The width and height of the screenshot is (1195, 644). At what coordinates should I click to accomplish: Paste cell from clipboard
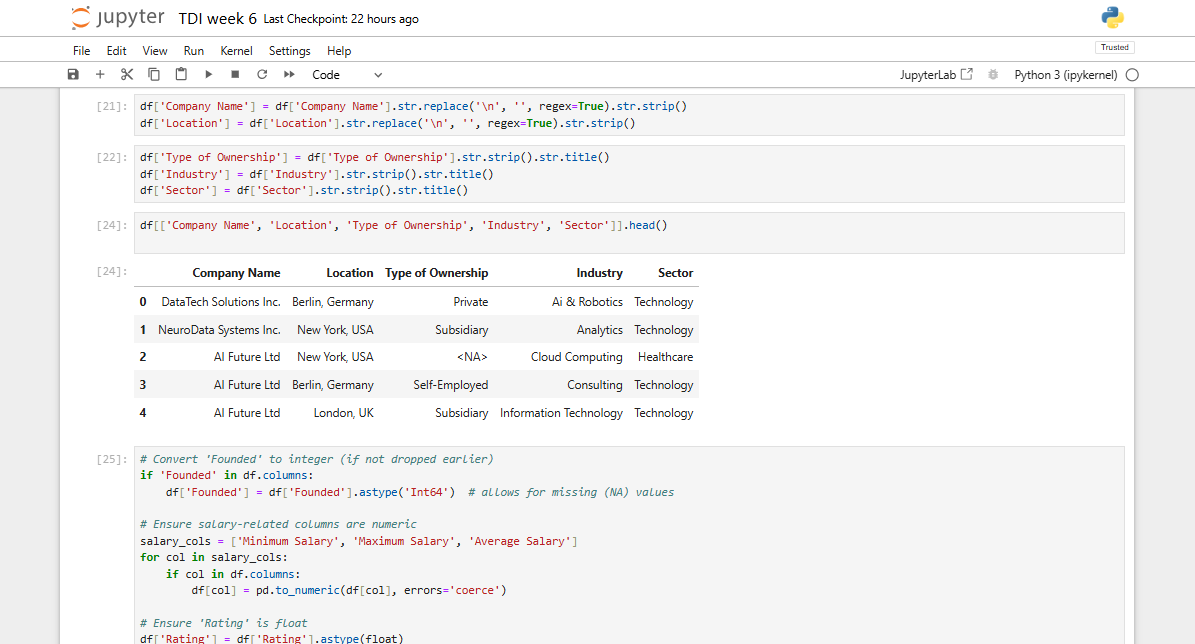pyautogui.click(x=181, y=75)
